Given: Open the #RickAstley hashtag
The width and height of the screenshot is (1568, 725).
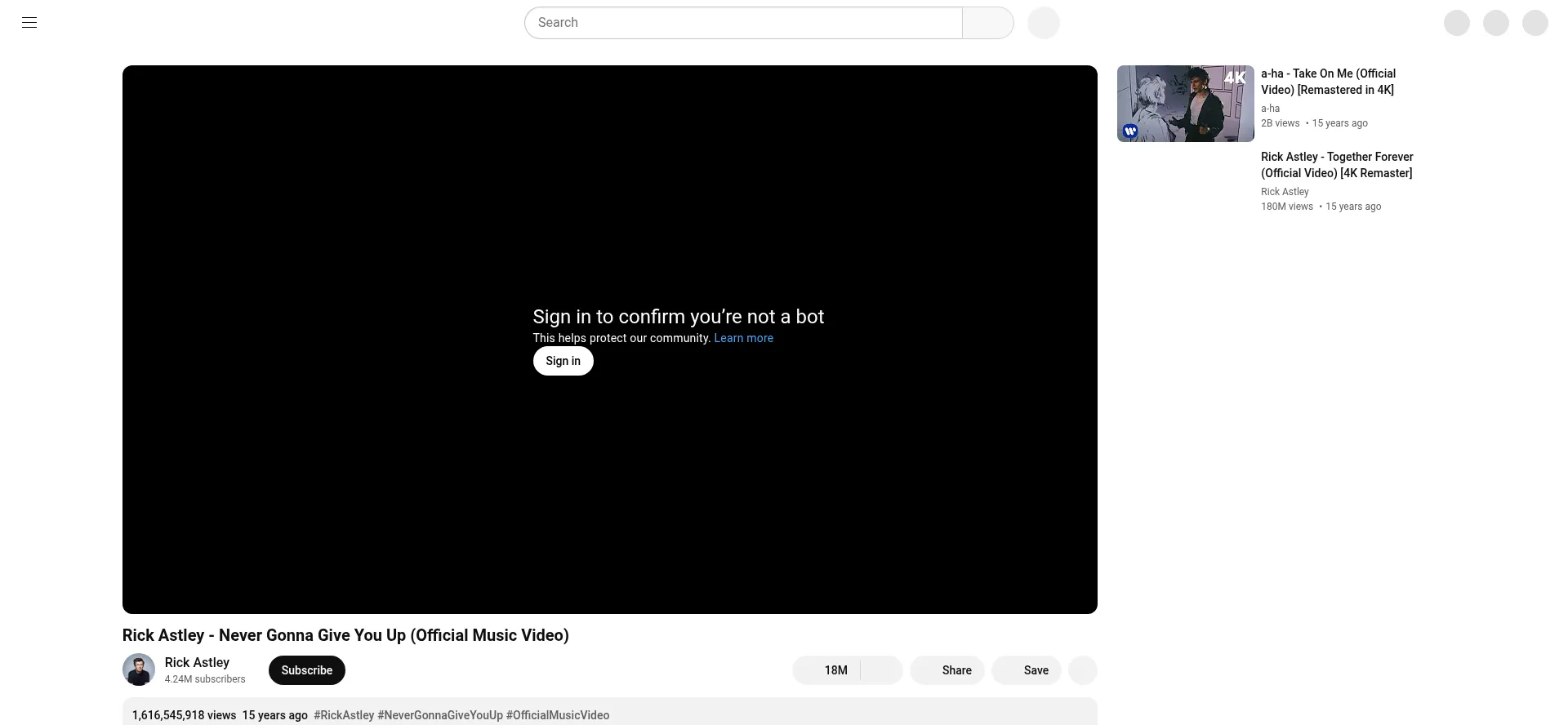Looking at the screenshot, I should [344, 715].
